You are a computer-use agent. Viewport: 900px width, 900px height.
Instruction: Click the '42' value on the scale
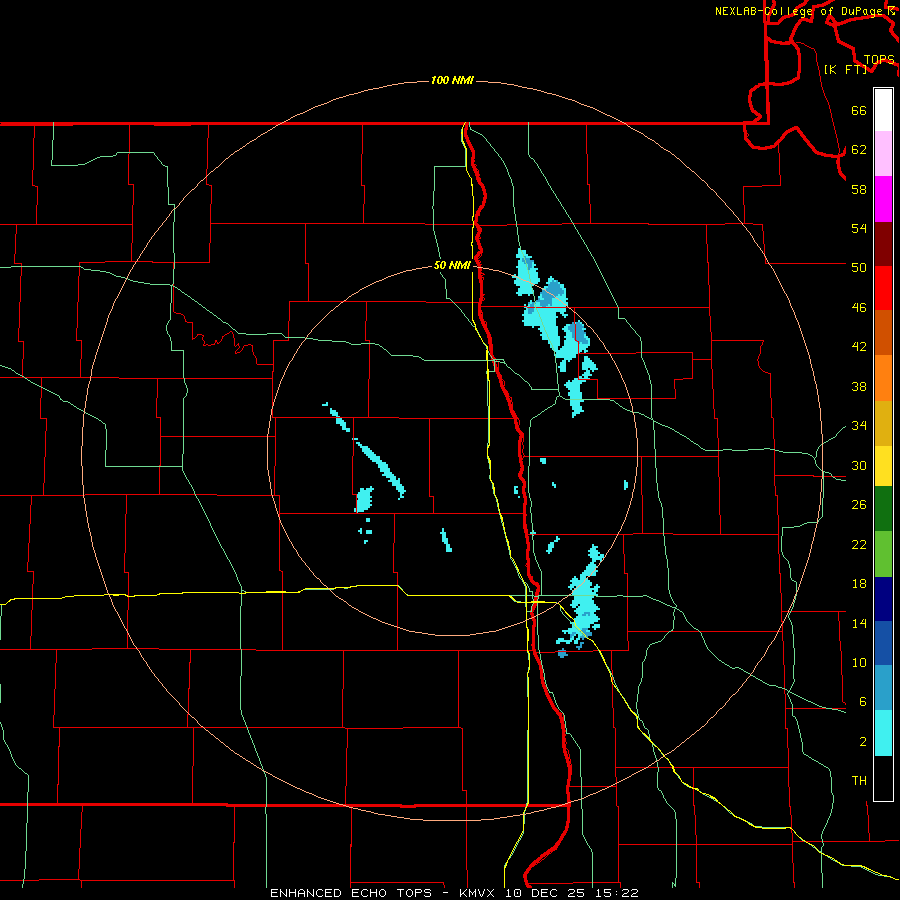(859, 347)
